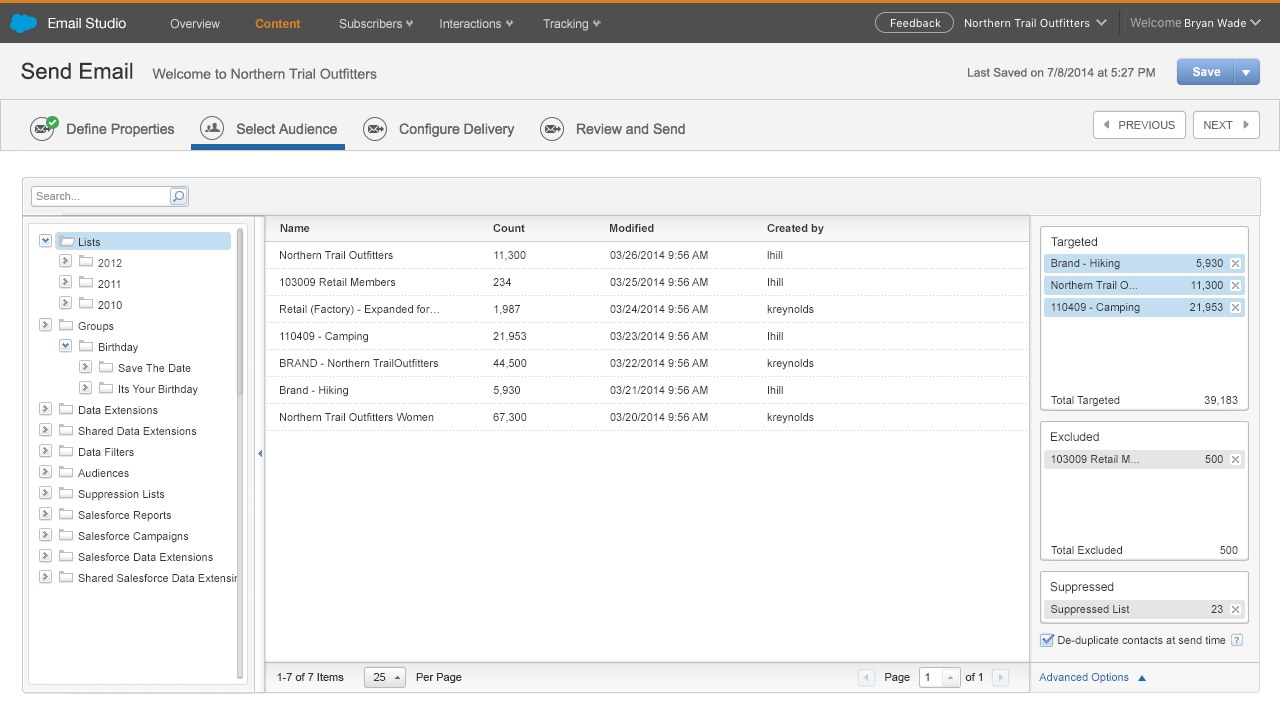
Task: Open help icon beside De-duplicate option
Action: pyautogui.click(x=1237, y=640)
